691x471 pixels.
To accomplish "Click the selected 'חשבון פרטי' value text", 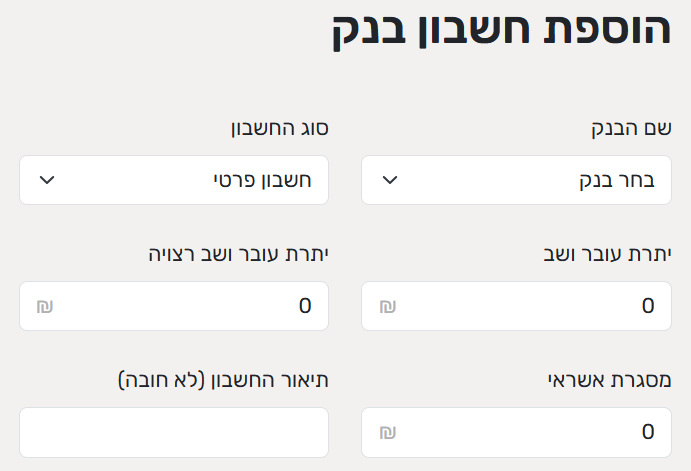I will click(x=263, y=181).
